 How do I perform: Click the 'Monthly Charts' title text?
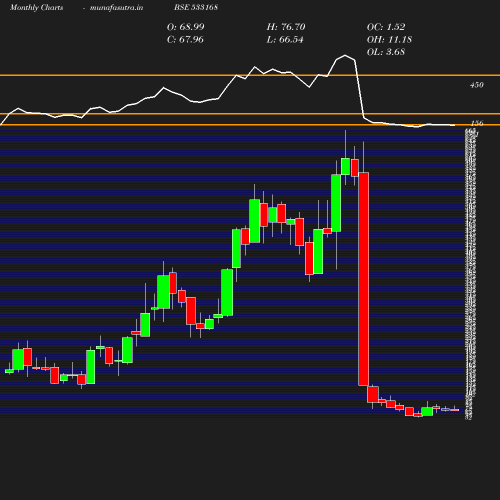pyautogui.click(x=36, y=8)
